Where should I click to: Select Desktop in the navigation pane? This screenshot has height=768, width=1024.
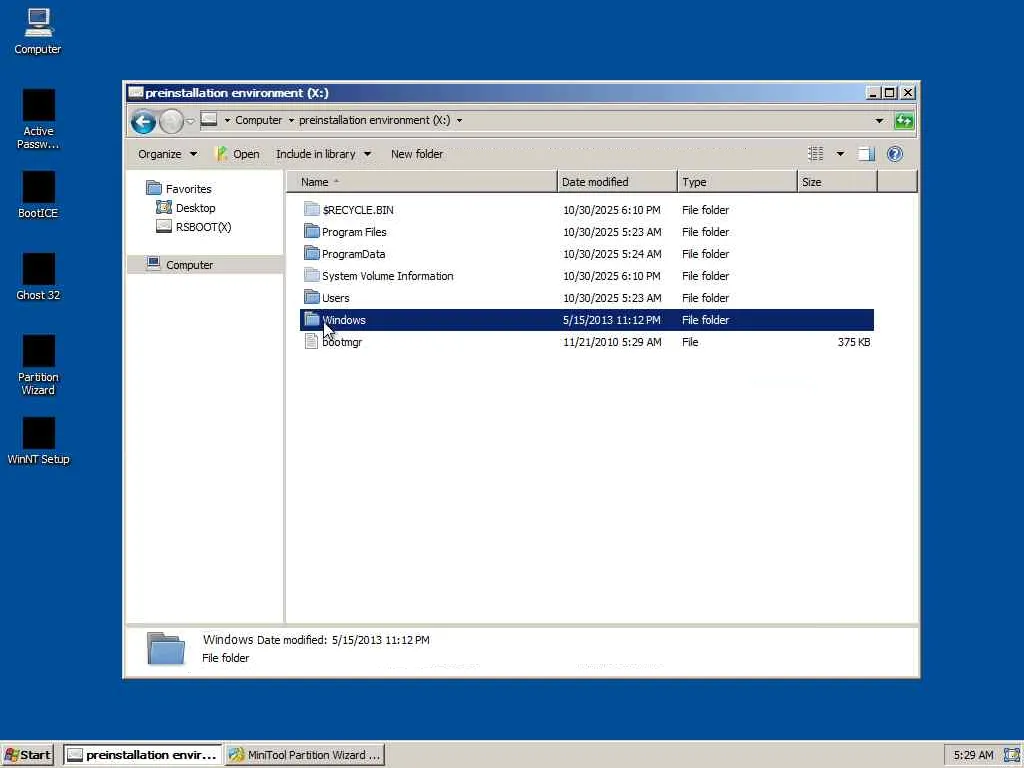click(x=195, y=208)
